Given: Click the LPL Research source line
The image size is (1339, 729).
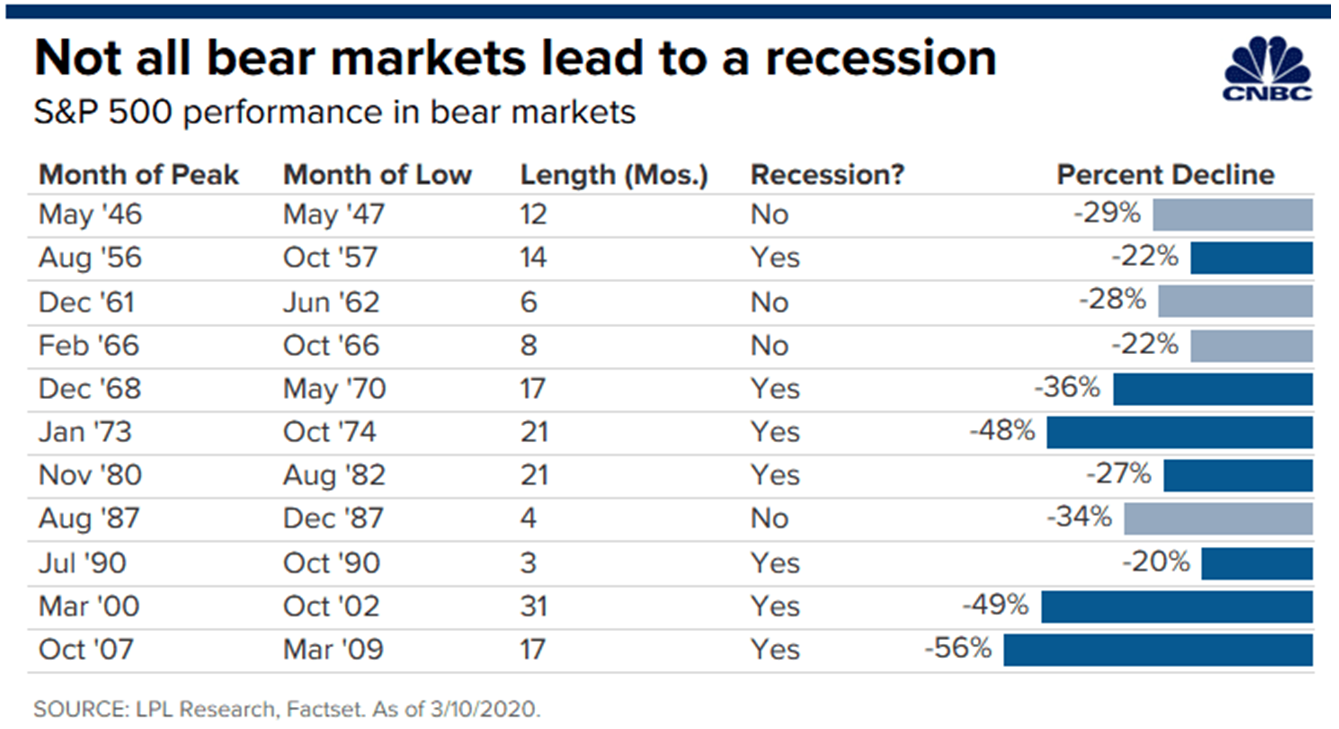Looking at the screenshot, I should click(287, 709).
